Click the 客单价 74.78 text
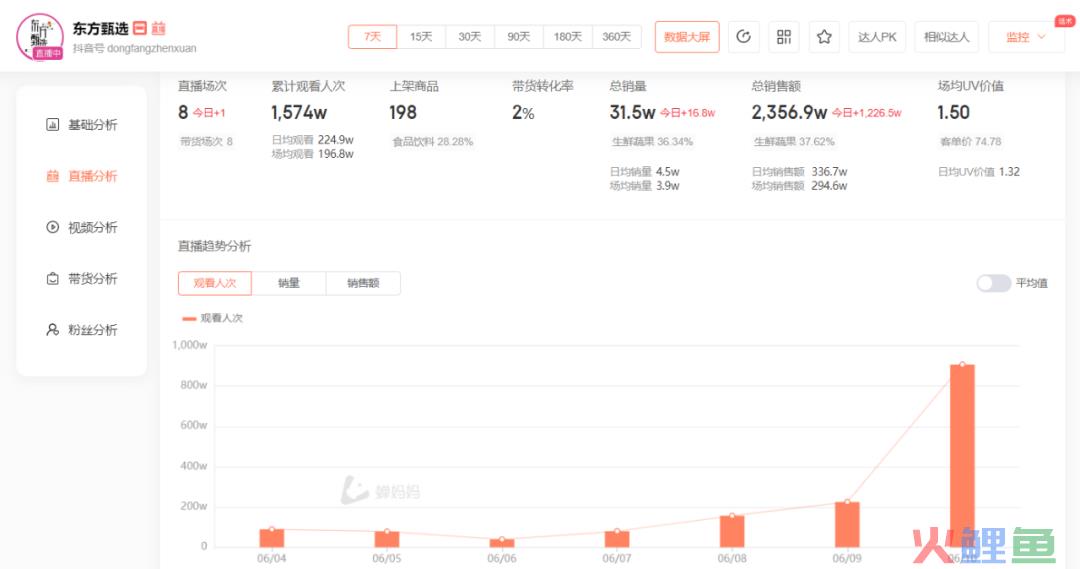 pyautogui.click(x=970, y=142)
